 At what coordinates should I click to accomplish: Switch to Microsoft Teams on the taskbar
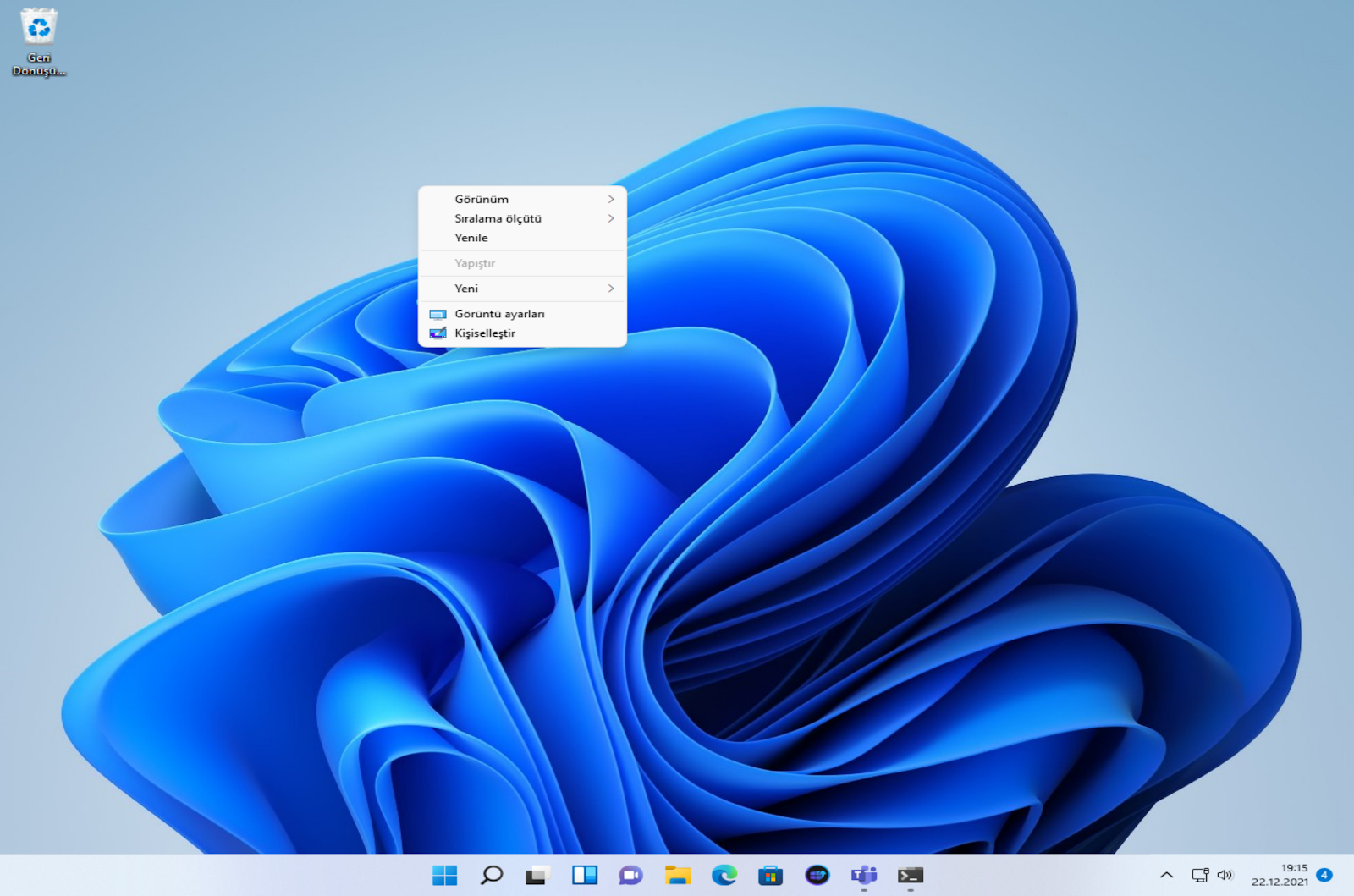[863, 875]
